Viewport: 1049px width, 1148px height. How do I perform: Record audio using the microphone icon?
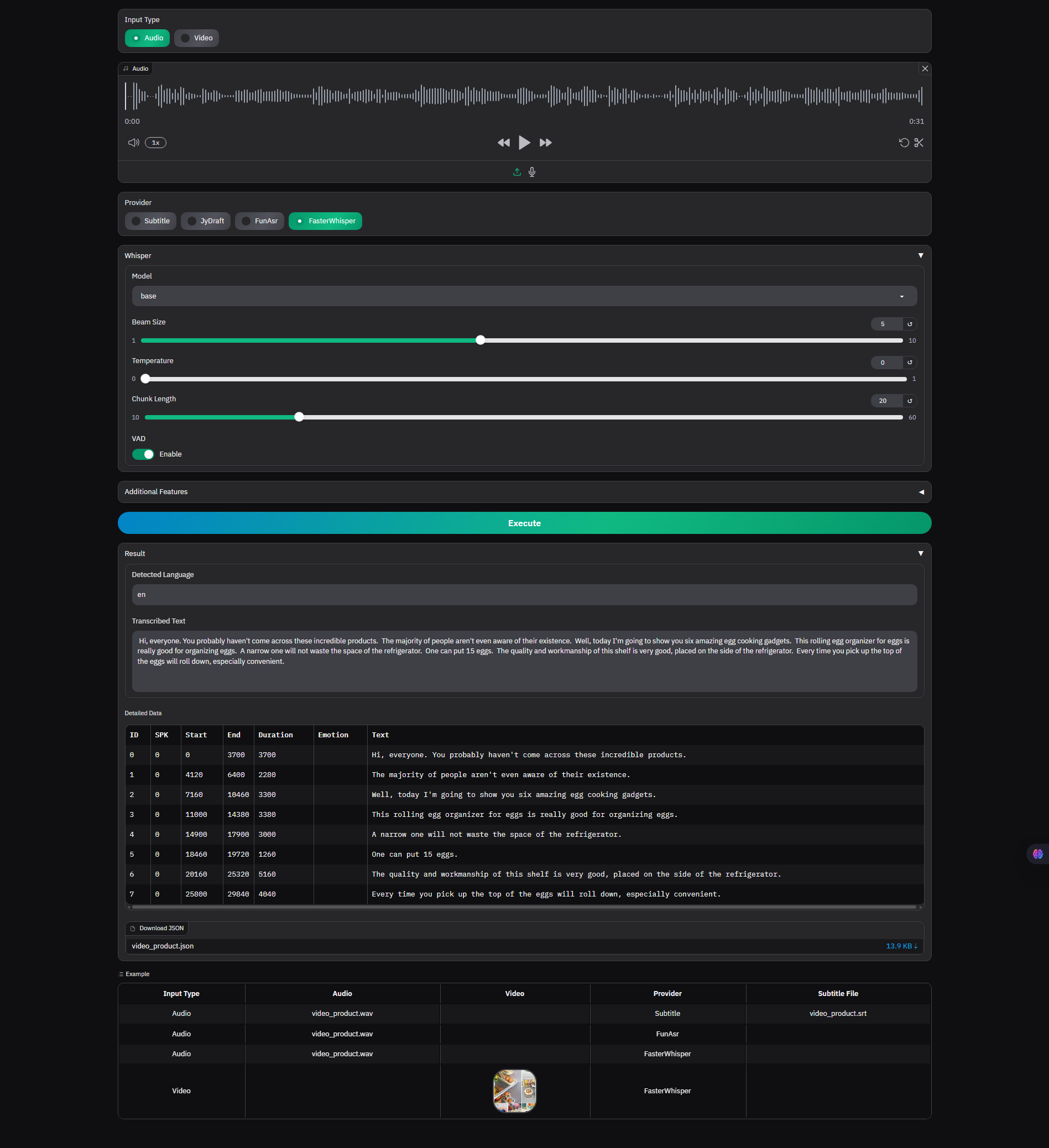point(531,171)
